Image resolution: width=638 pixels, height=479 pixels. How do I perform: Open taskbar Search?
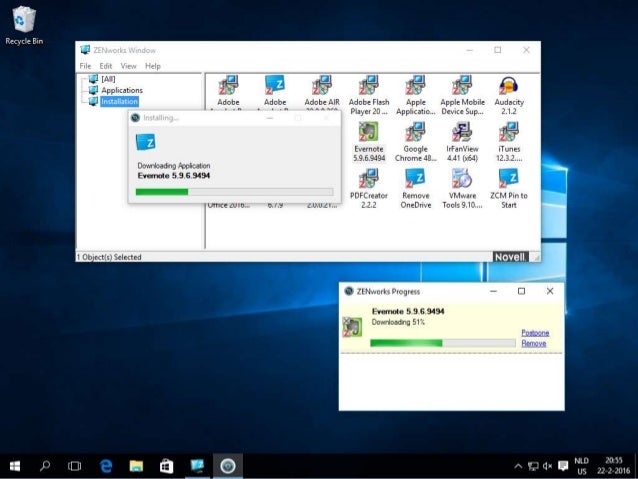45,466
